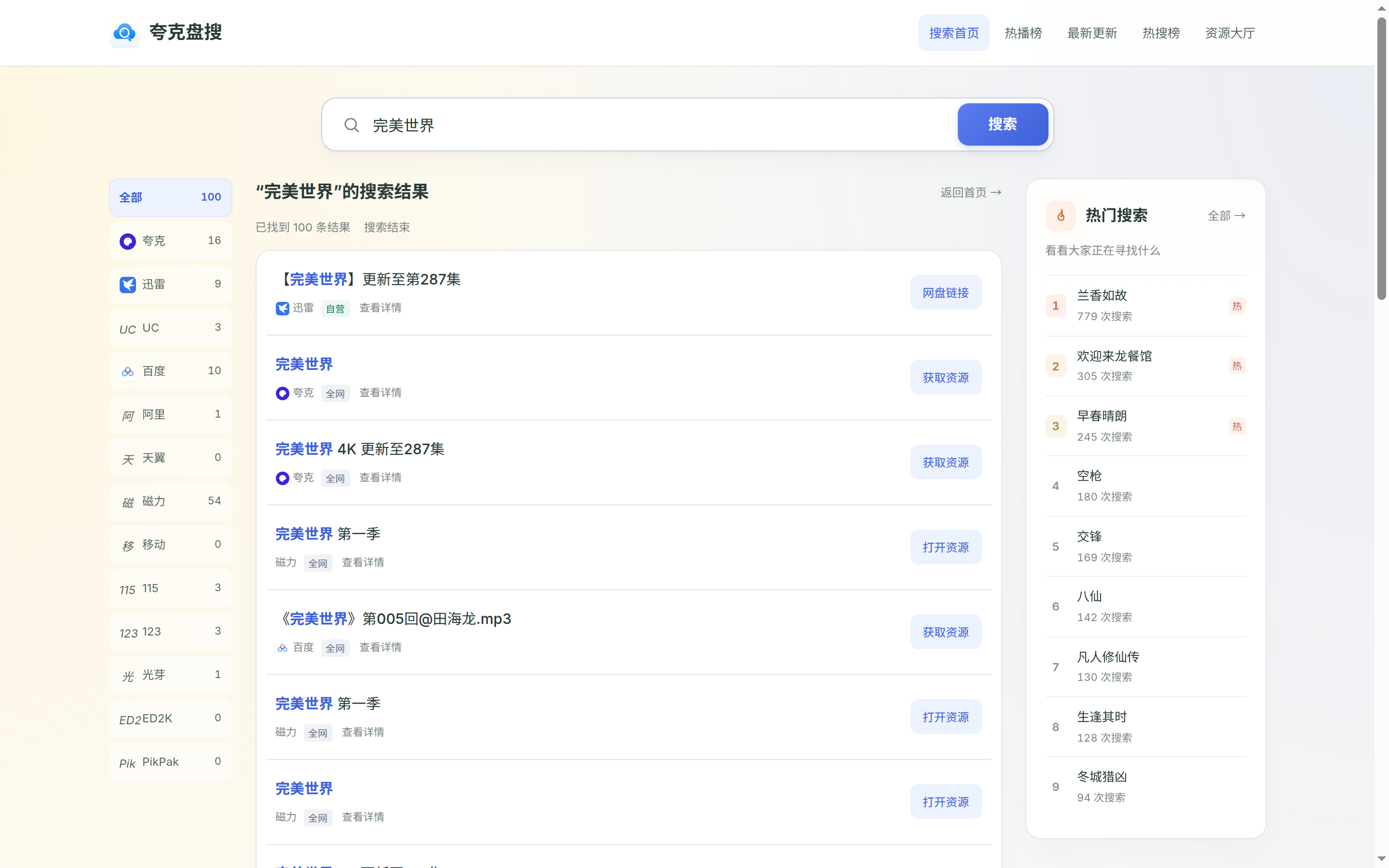The width and height of the screenshot is (1389, 868).
Task: Select hot search 八仙
Action: click(1145, 607)
